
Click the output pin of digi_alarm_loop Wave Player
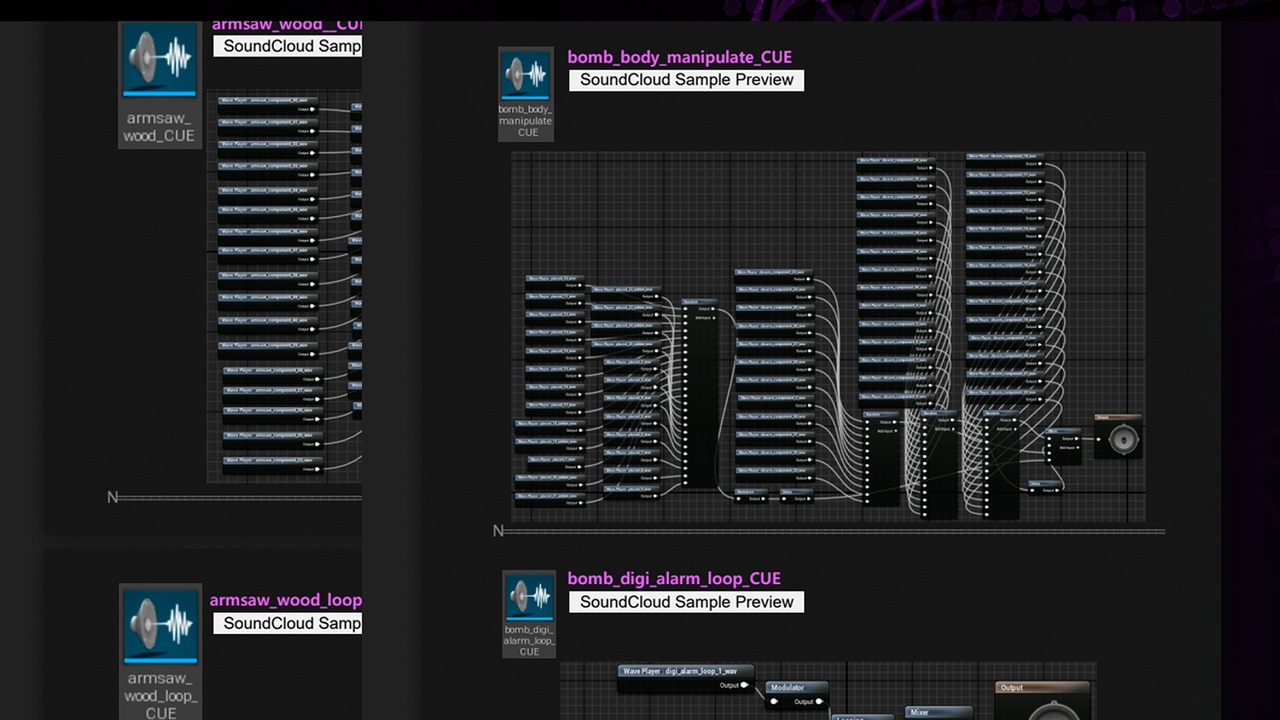pos(744,685)
